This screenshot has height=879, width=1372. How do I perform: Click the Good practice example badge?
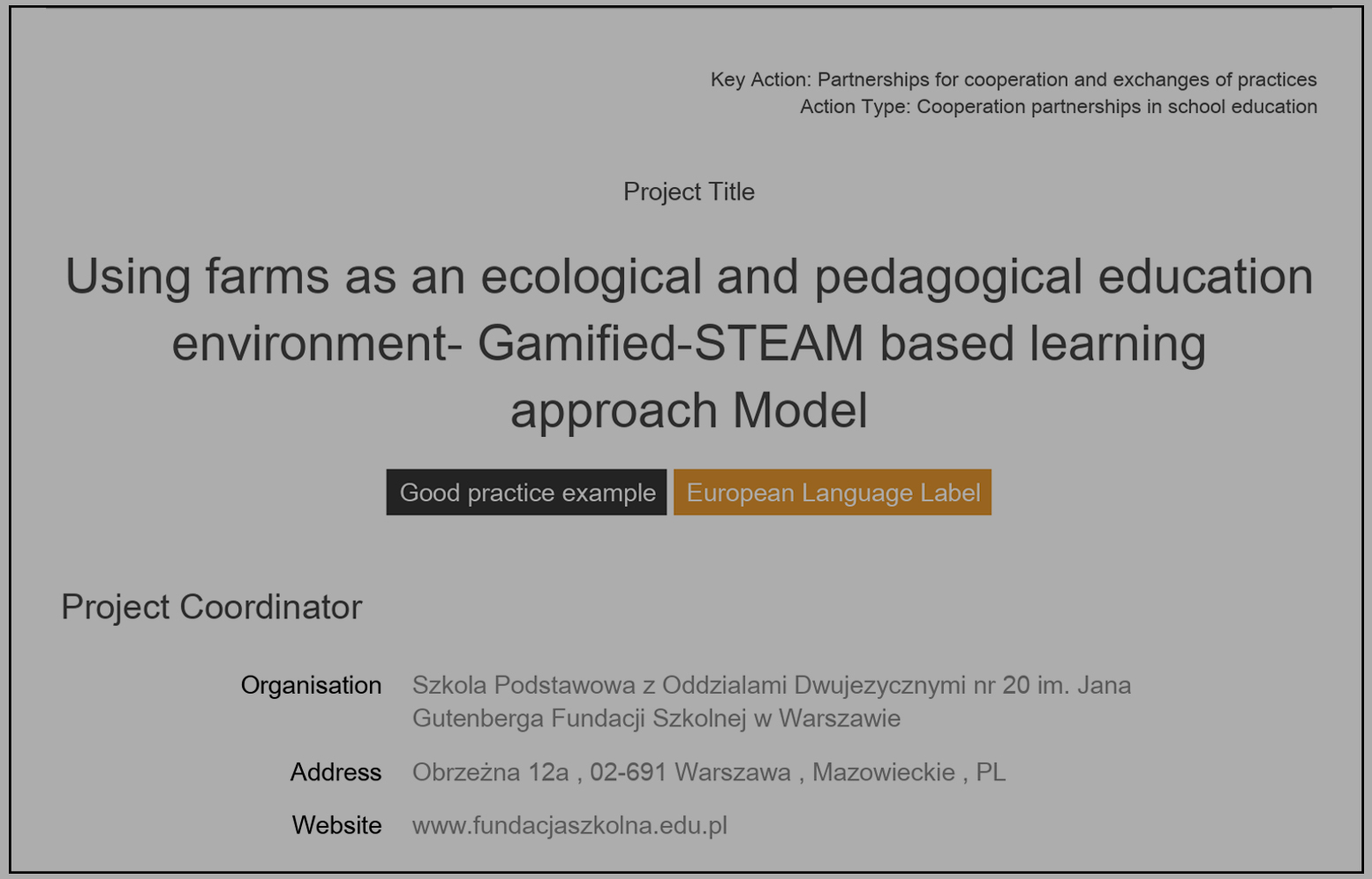click(526, 492)
